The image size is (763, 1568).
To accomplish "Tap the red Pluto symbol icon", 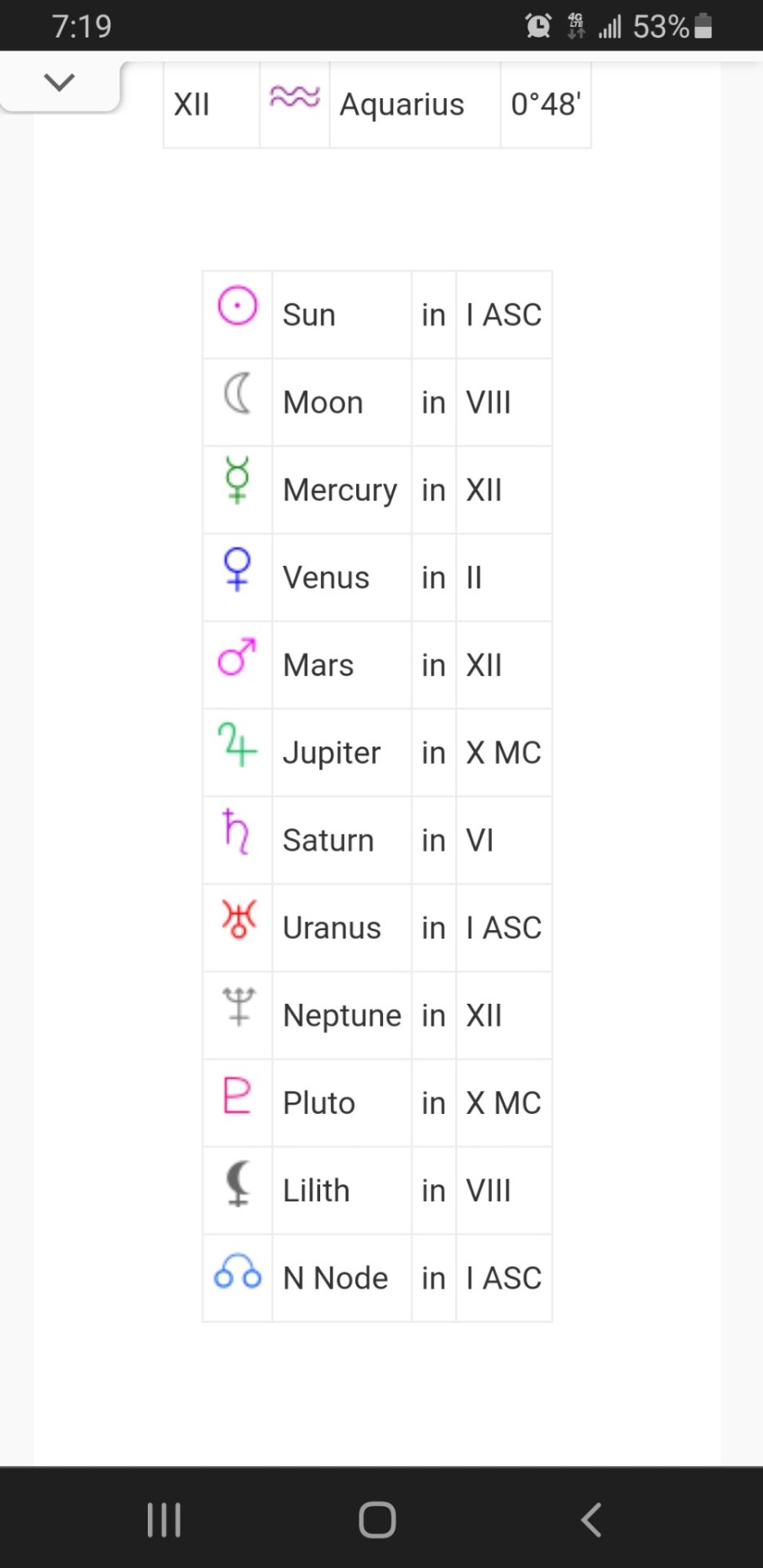I will pos(236,1095).
